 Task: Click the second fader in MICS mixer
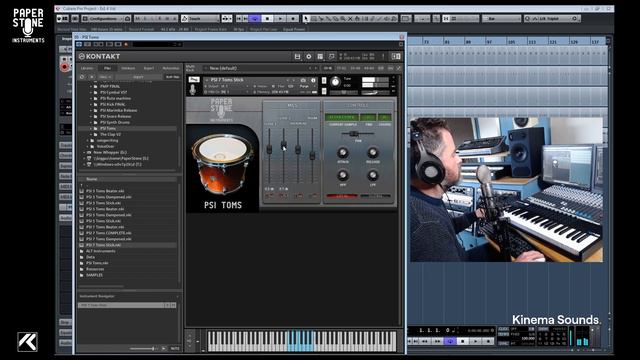coord(283,144)
